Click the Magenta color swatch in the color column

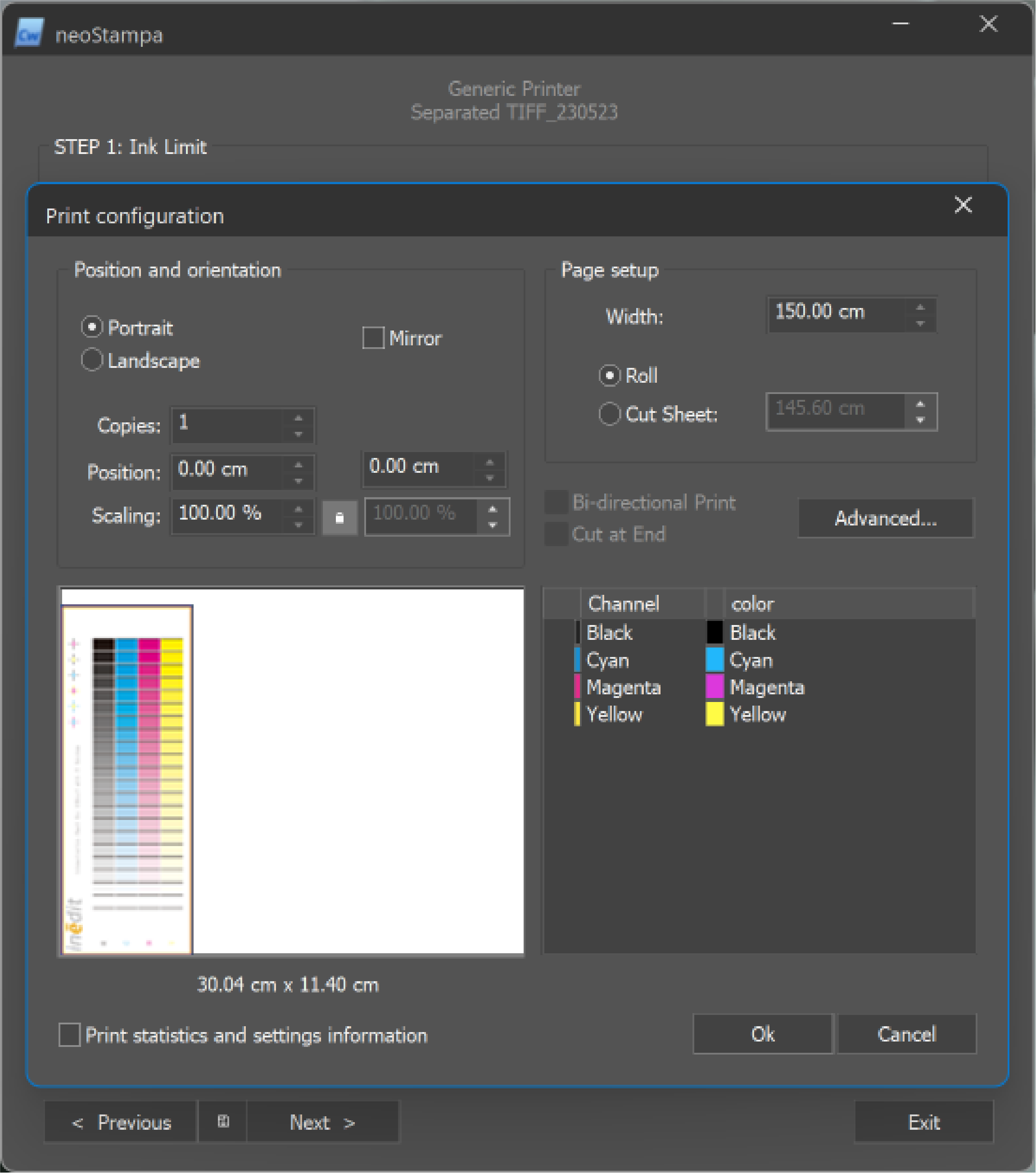(x=715, y=687)
